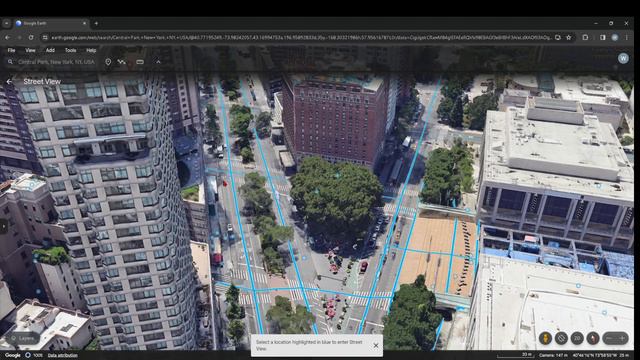The height and width of the screenshot is (360, 640).
Task: Open the Help menu
Action: [91, 50]
